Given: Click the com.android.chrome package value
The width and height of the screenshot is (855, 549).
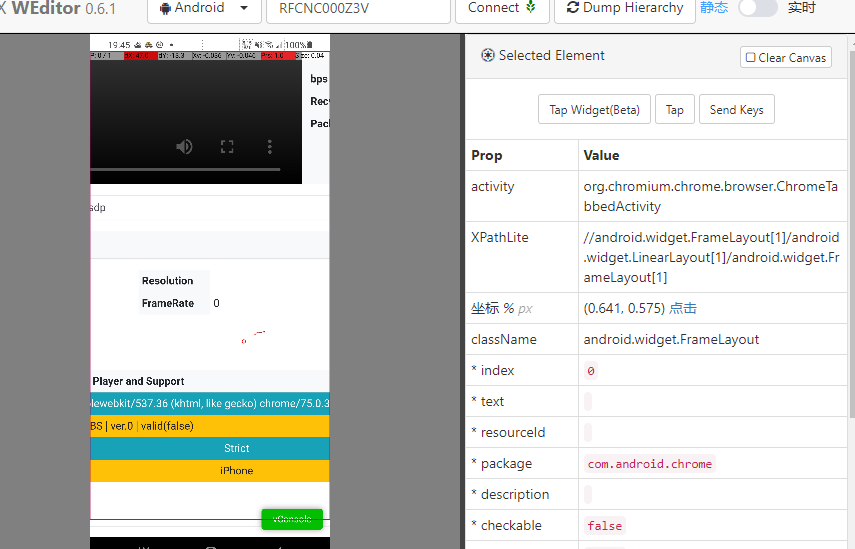Looking at the screenshot, I should pyautogui.click(x=649, y=463).
